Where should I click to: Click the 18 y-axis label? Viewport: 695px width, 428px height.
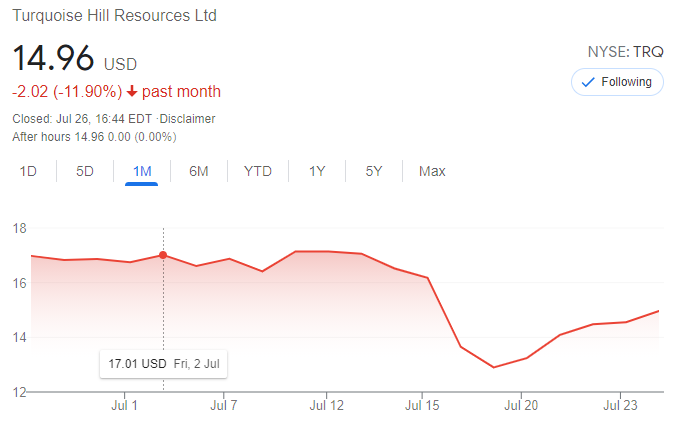tap(20, 229)
